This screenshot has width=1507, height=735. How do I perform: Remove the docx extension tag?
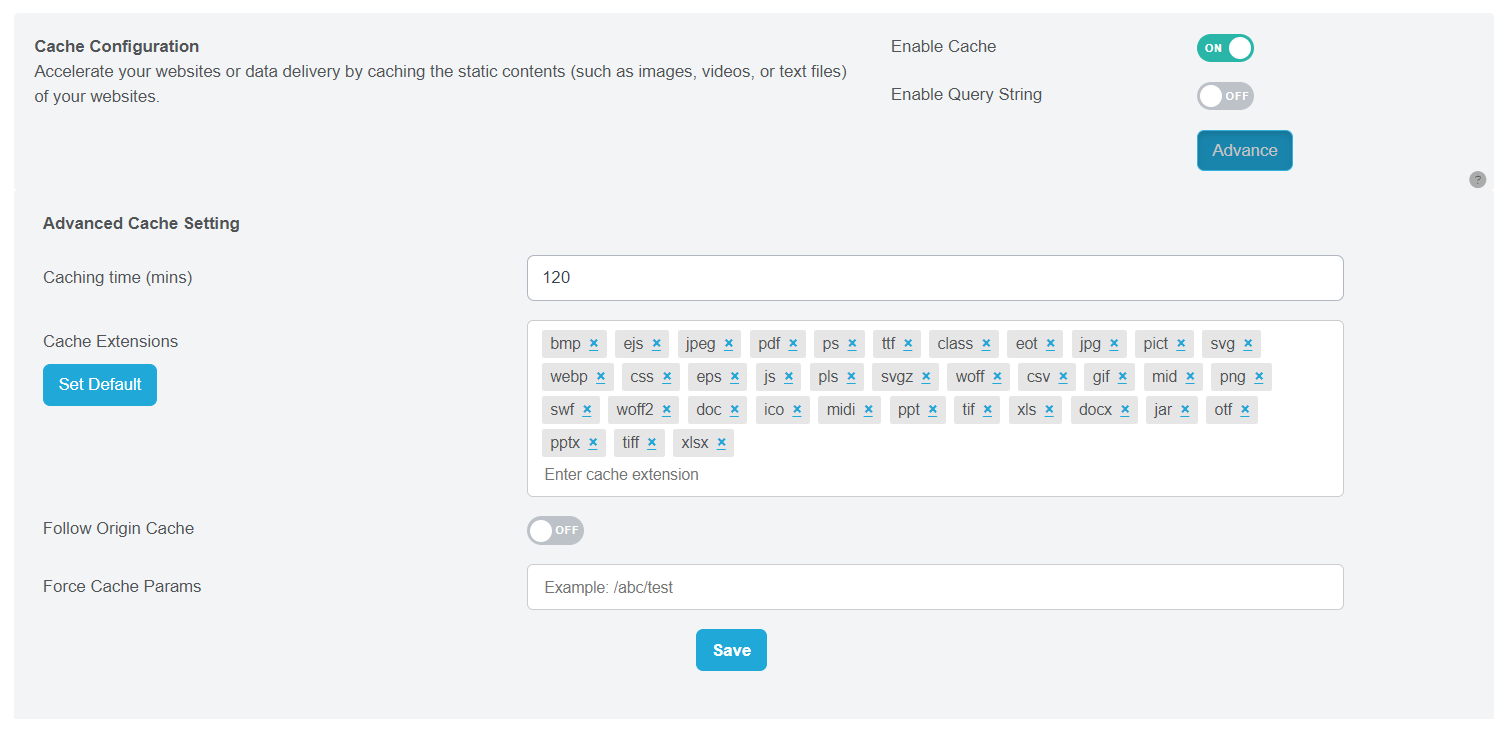point(1125,410)
